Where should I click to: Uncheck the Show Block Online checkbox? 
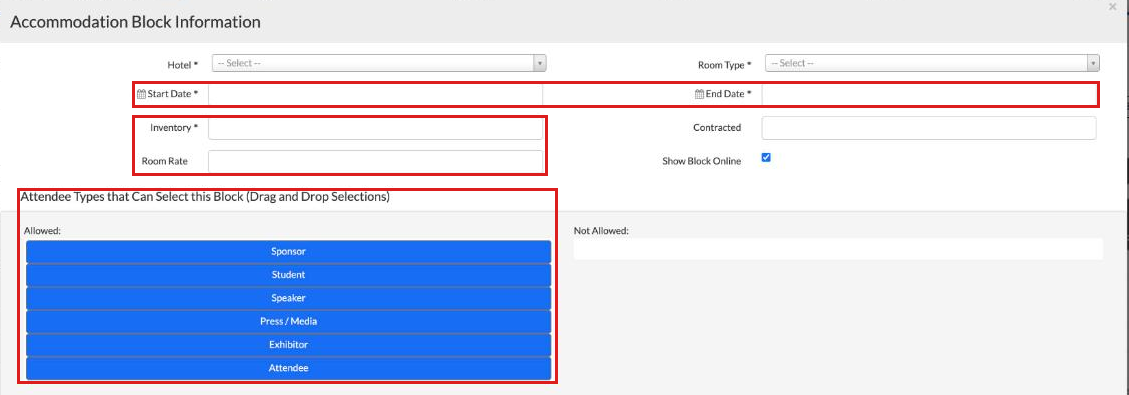[x=766, y=158]
